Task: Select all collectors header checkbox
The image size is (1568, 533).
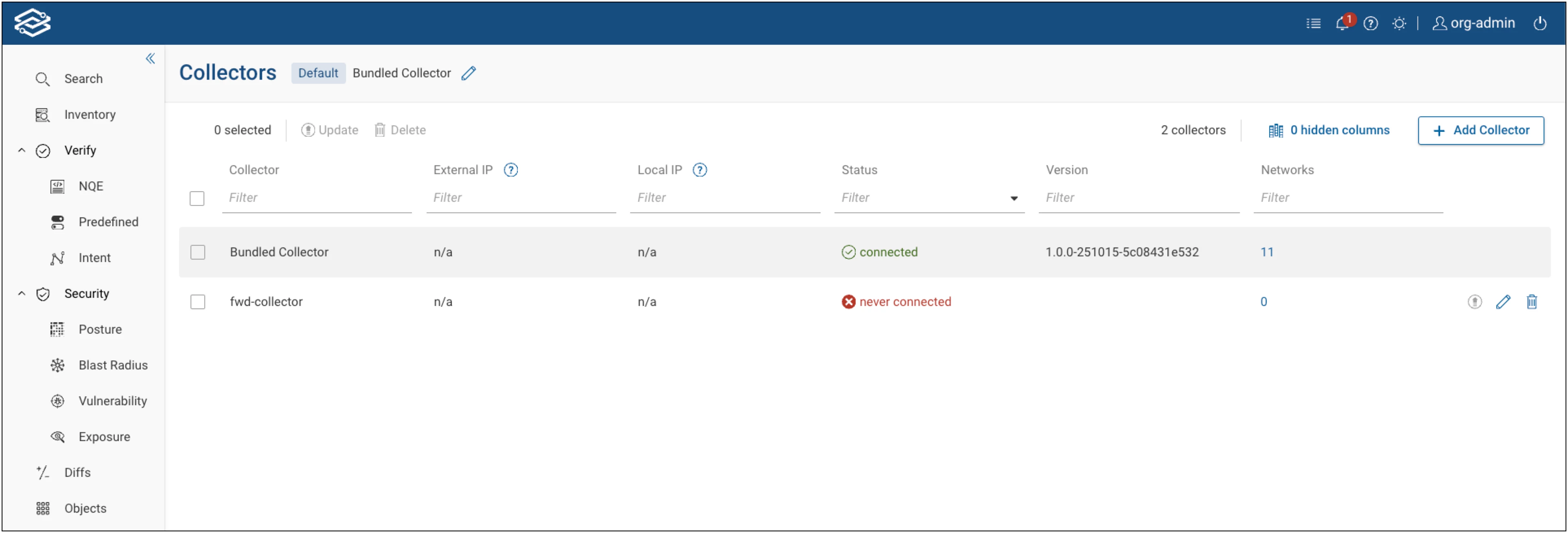Action: click(x=197, y=199)
